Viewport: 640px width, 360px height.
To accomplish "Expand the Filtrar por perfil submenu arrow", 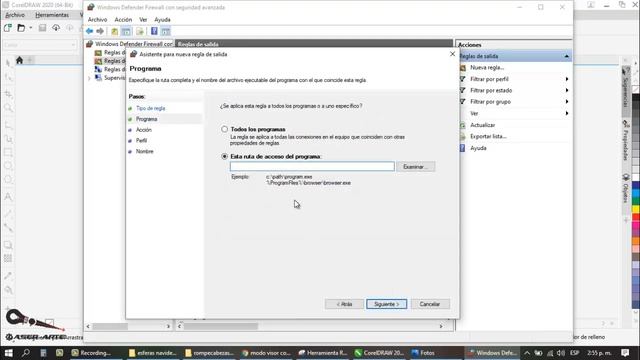I will click(x=567, y=79).
